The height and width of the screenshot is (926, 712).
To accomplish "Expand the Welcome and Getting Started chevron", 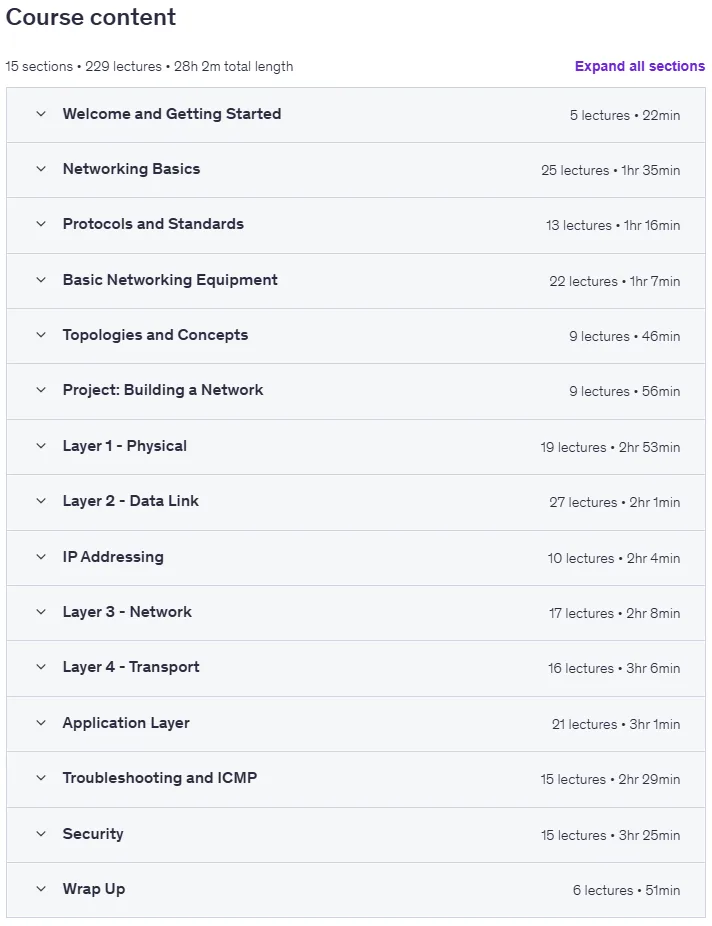I will [x=41, y=114].
